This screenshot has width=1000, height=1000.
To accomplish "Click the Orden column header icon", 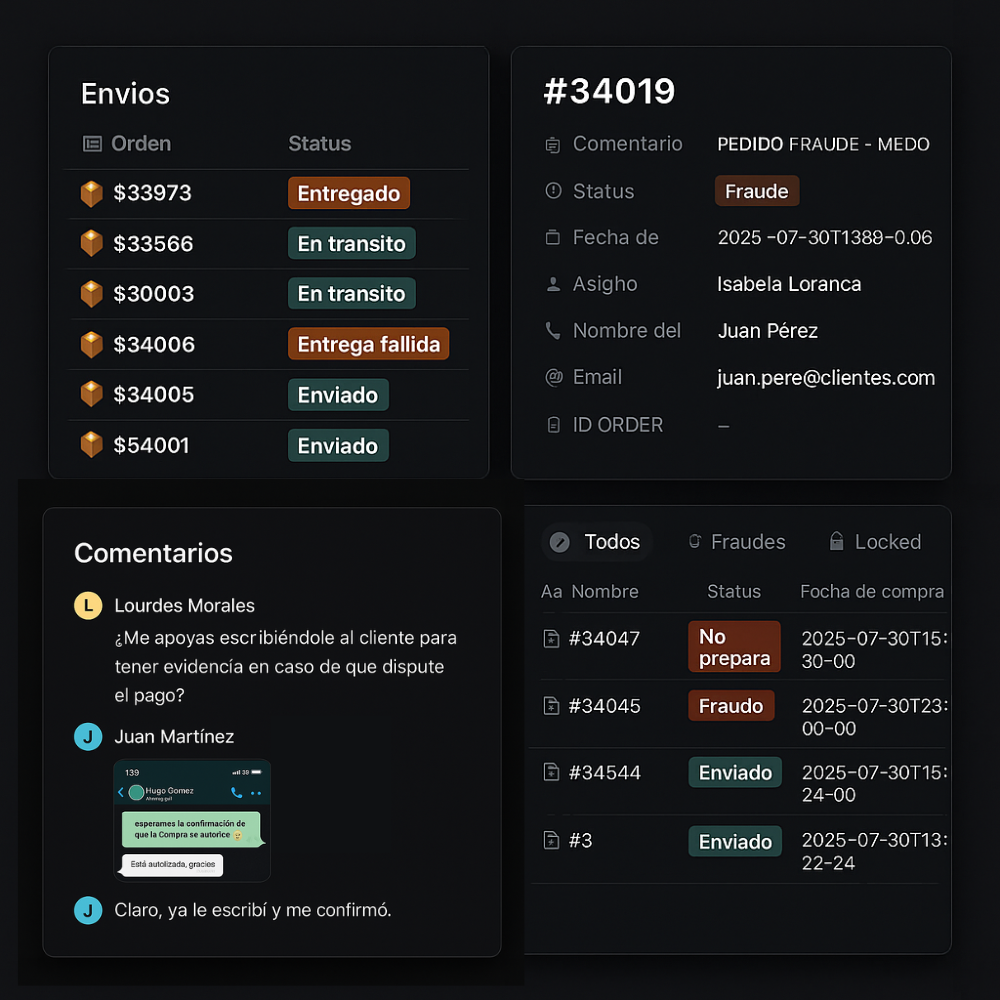I will click(x=92, y=144).
